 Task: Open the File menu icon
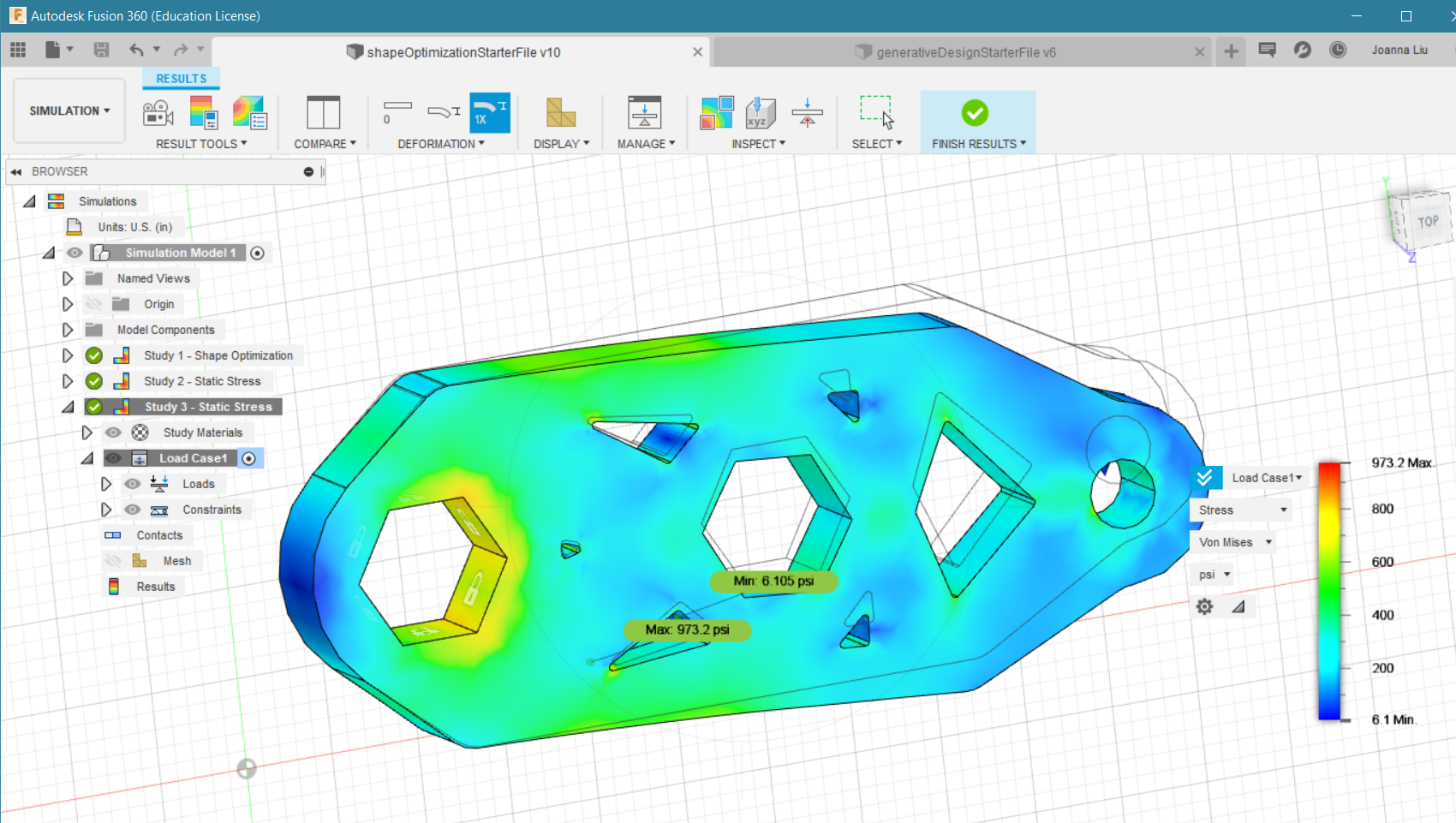pyautogui.click(x=53, y=50)
